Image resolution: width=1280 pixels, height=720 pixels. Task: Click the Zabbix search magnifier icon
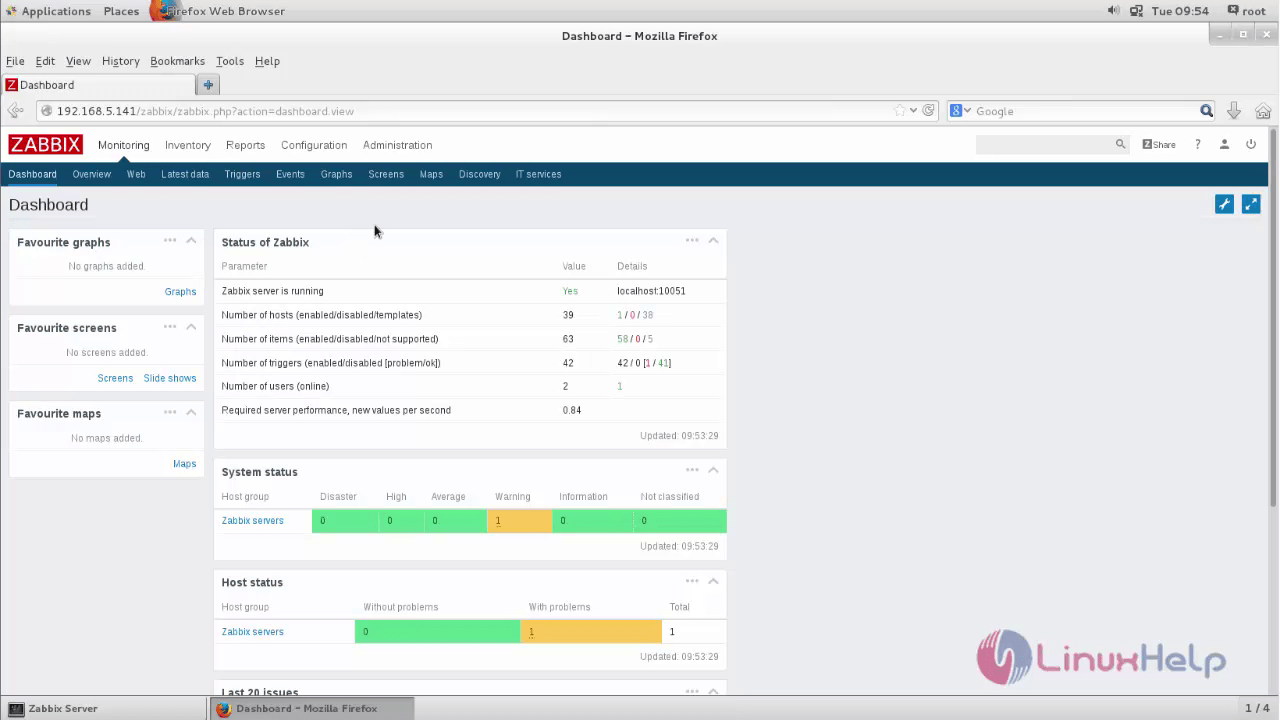click(1120, 145)
